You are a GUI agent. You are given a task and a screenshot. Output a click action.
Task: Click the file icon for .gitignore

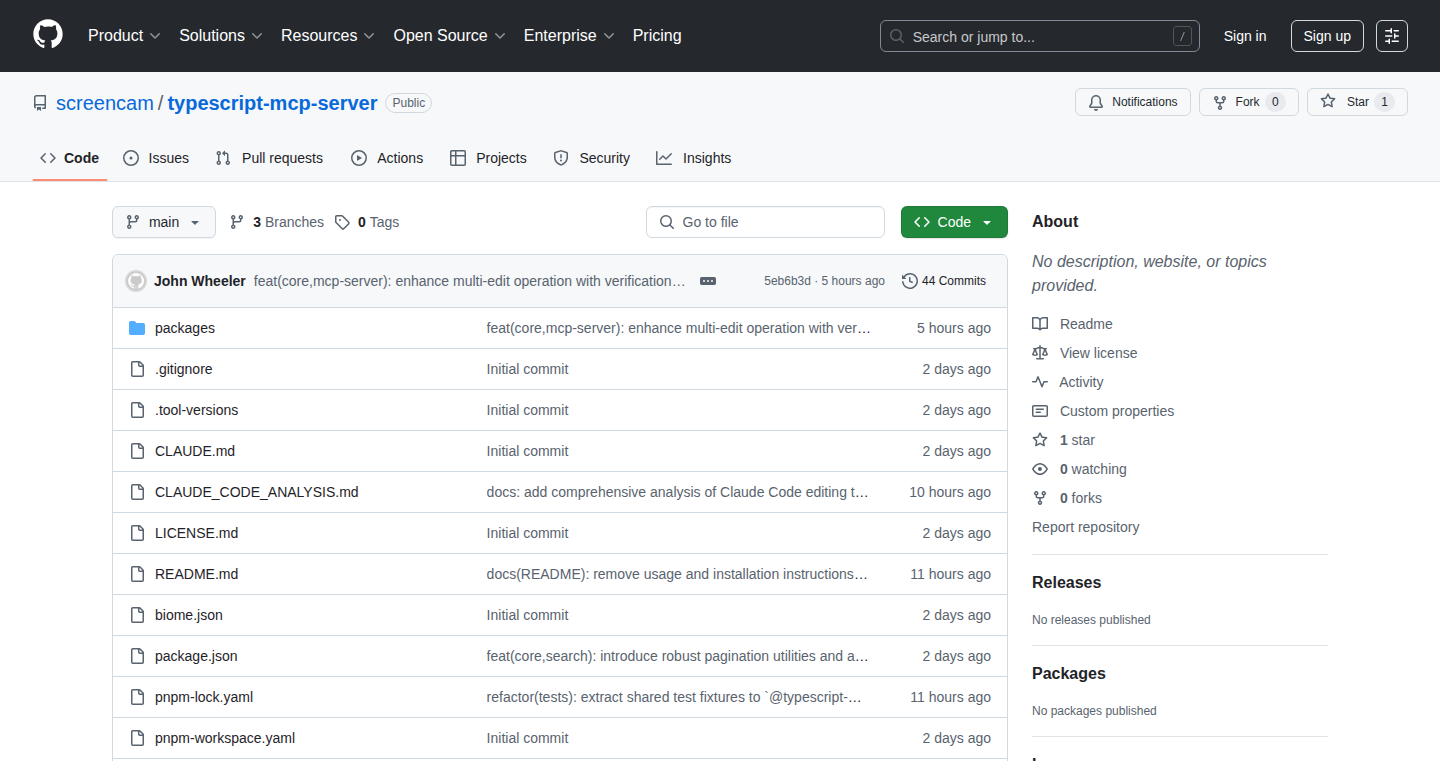[x=137, y=369]
